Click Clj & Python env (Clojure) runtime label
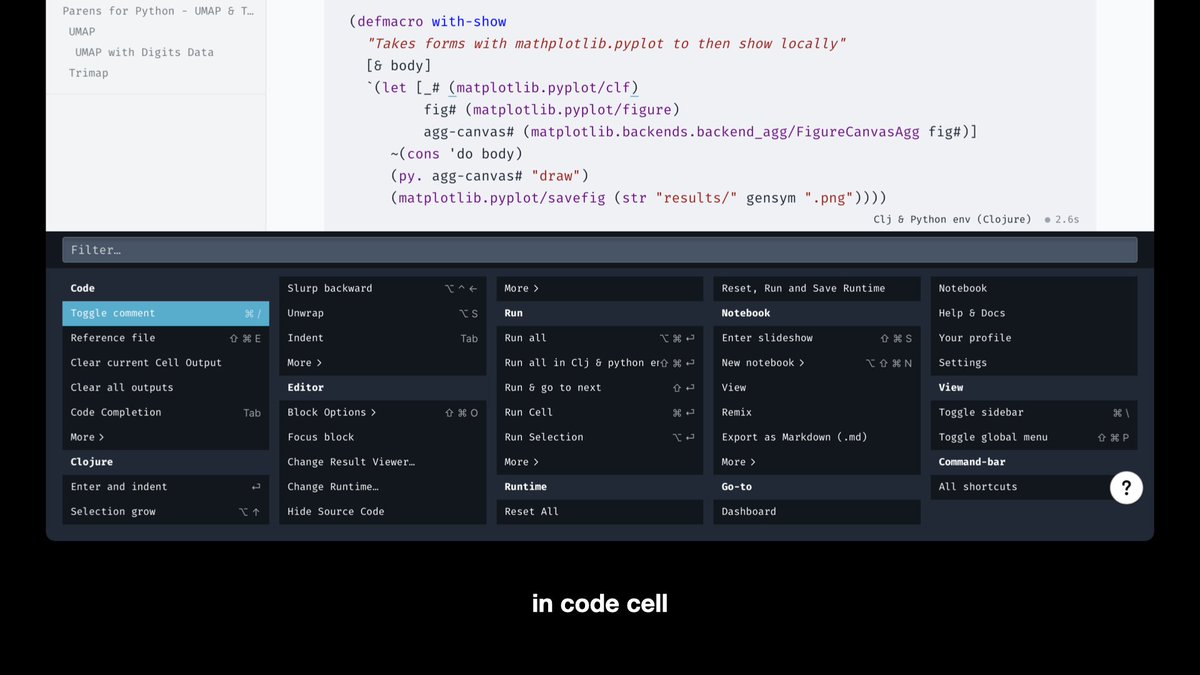1200x675 pixels. point(952,219)
